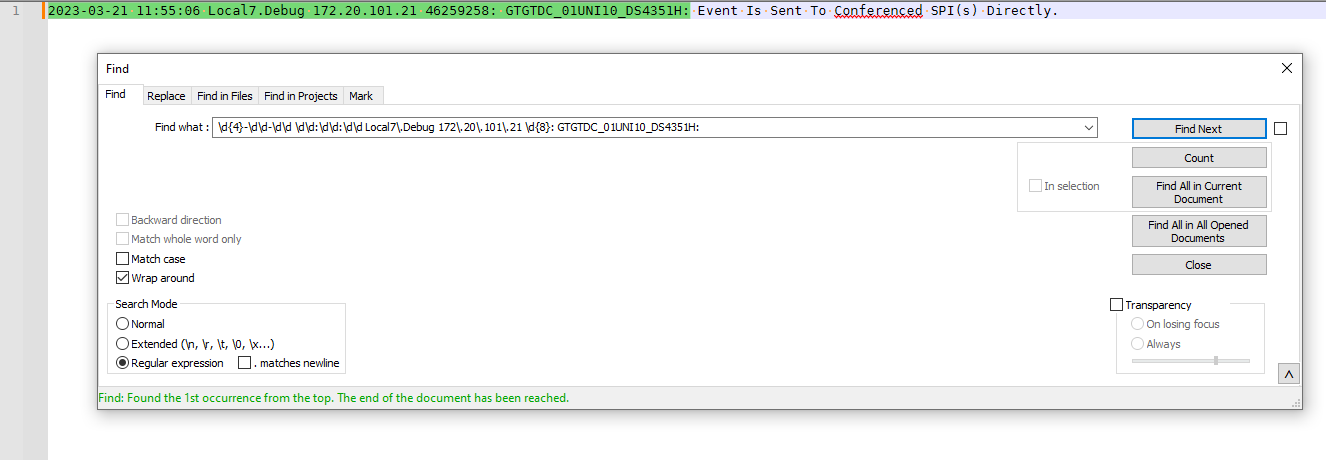
Task: Click the word 'Directly.' in the editor
Action: (x=1022, y=11)
